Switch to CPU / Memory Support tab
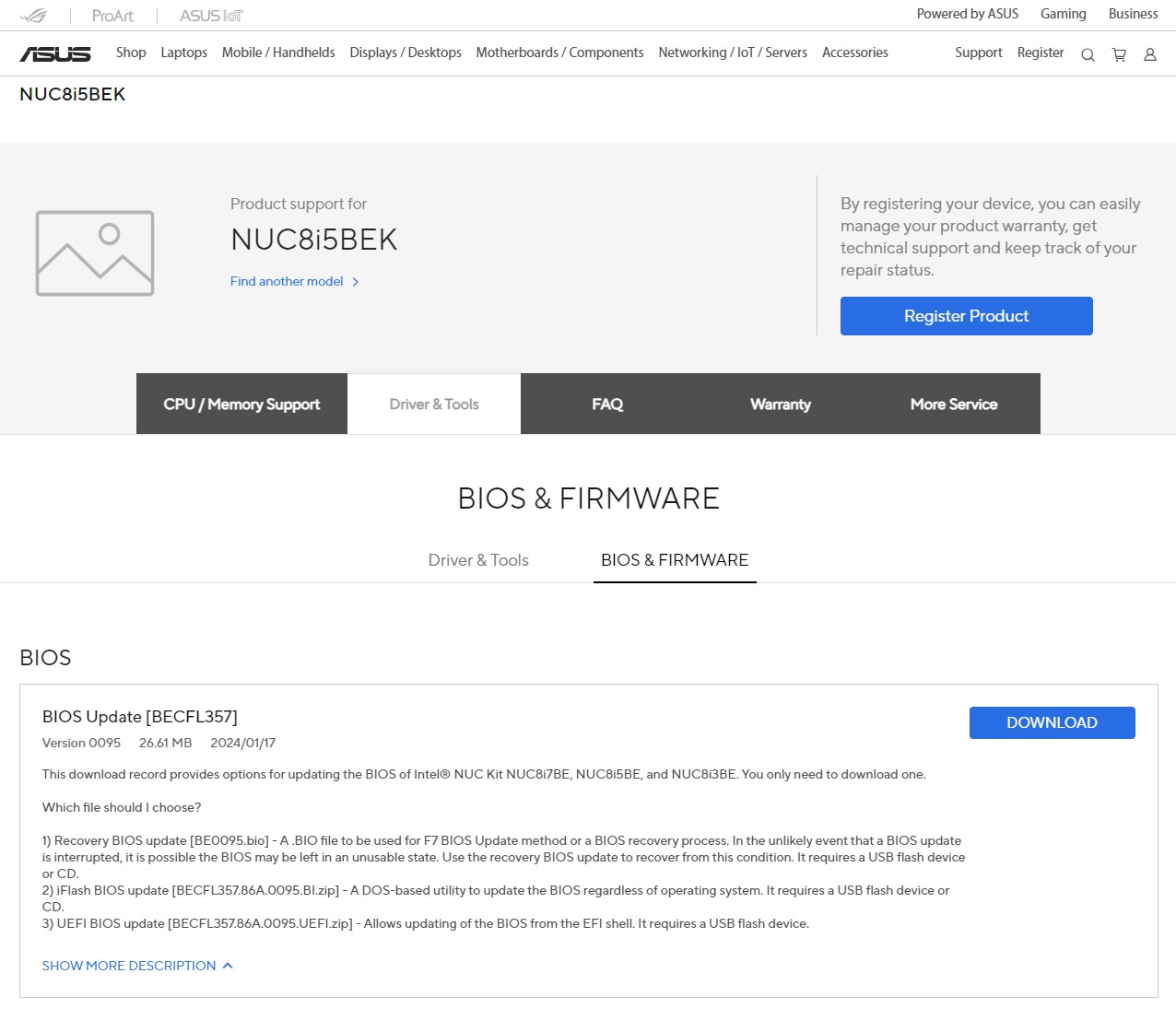The width and height of the screenshot is (1176, 1020). (241, 404)
